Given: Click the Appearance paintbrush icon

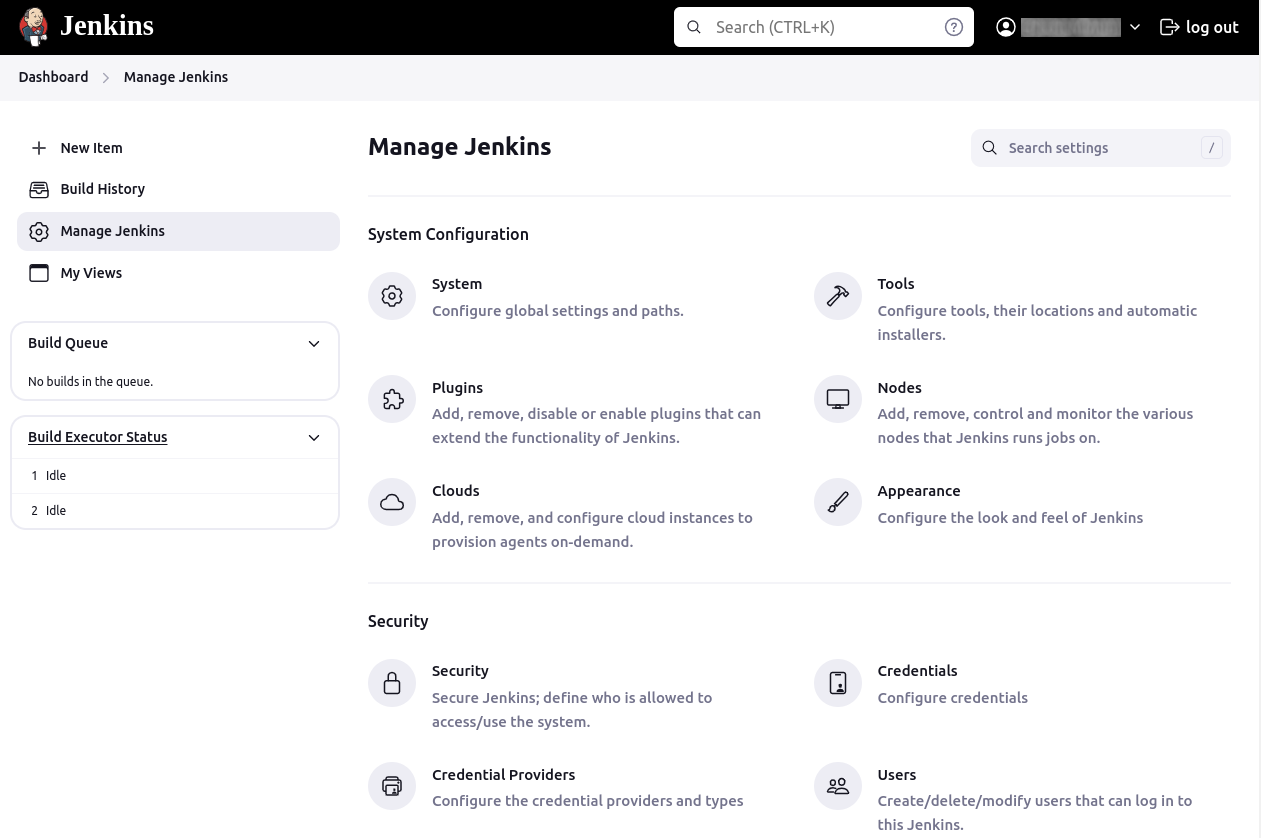Looking at the screenshot, I should [838, 503].
